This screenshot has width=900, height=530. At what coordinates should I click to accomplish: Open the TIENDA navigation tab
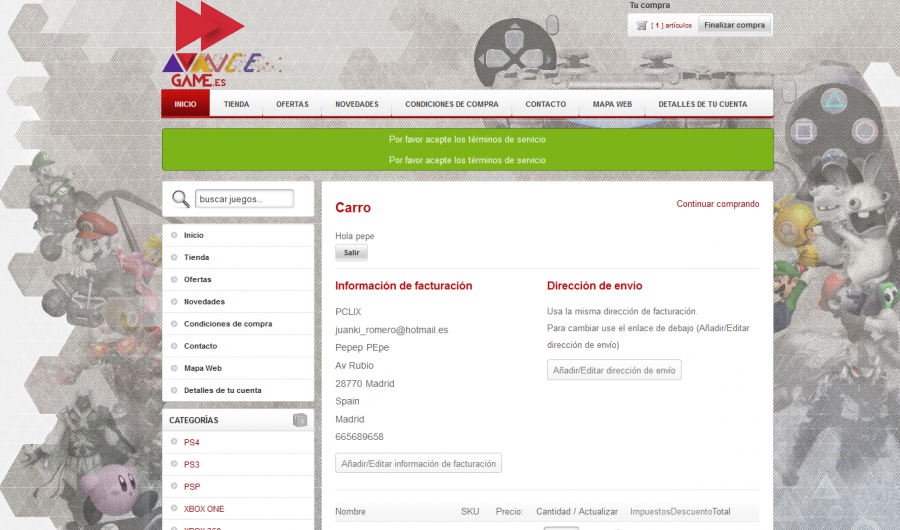pos(236,104)
